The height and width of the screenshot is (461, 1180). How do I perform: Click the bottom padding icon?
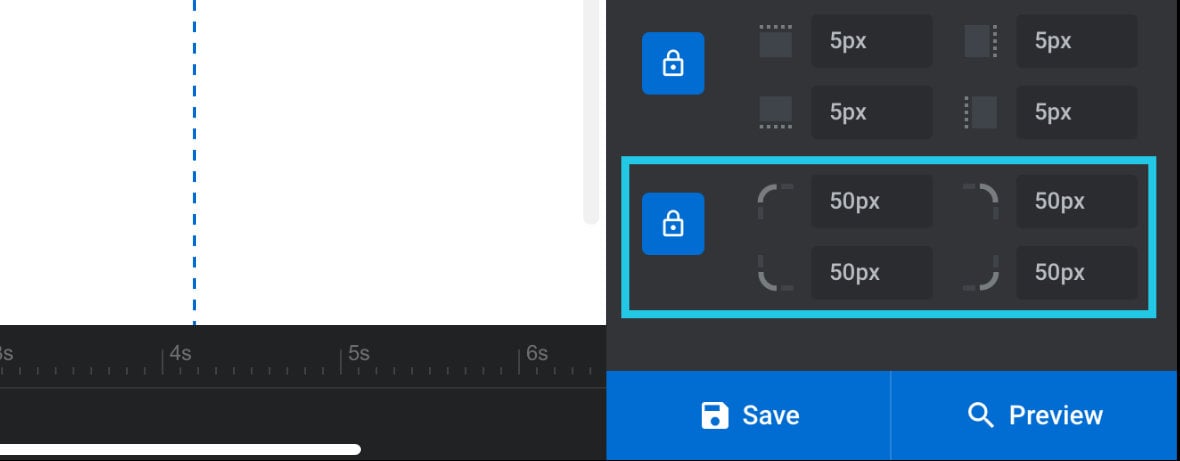[x=775, y=112]
